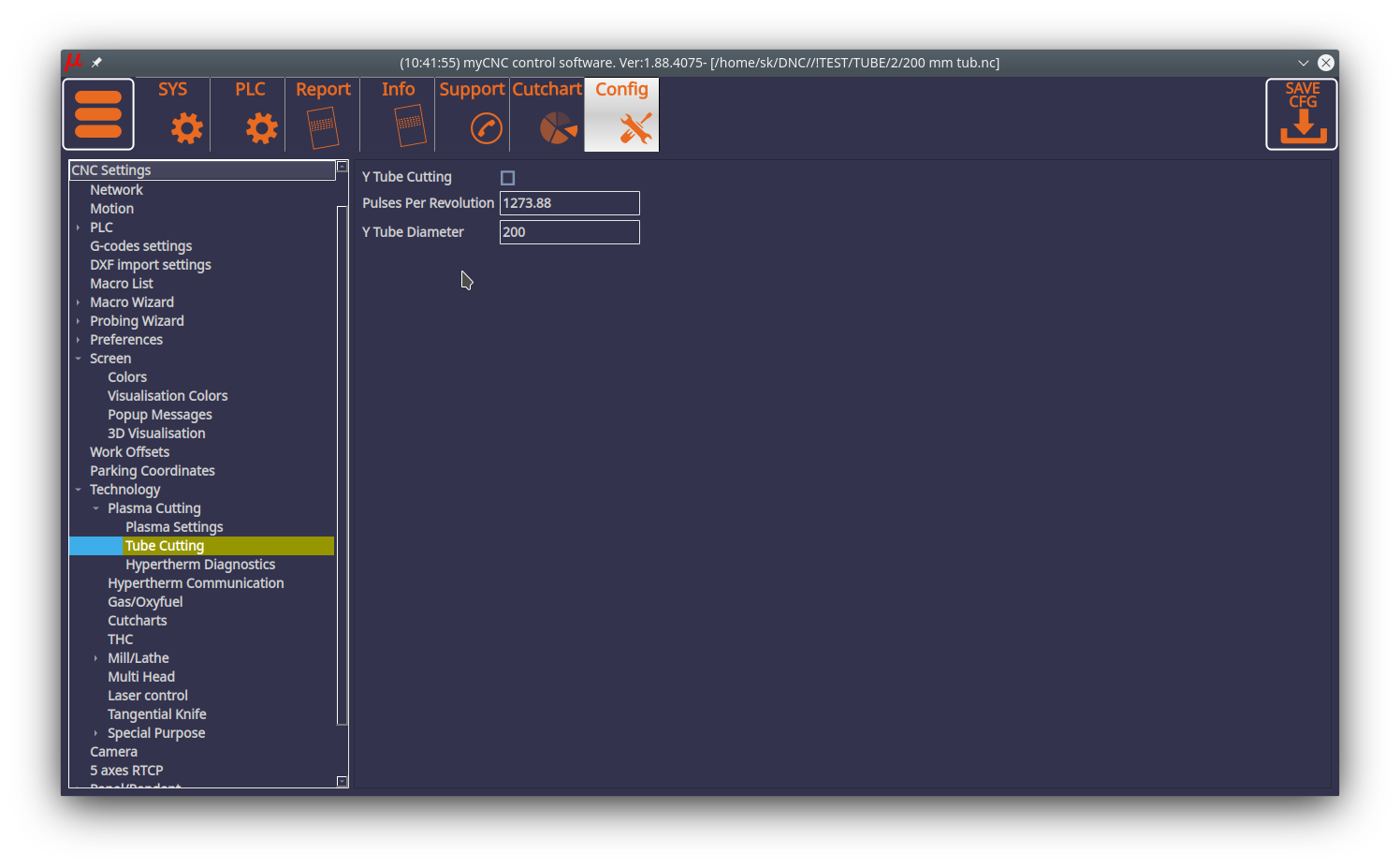Open the Cutchart pie chart icon
The width and height of the screenshot is (1400, 868).
(558, 127)
